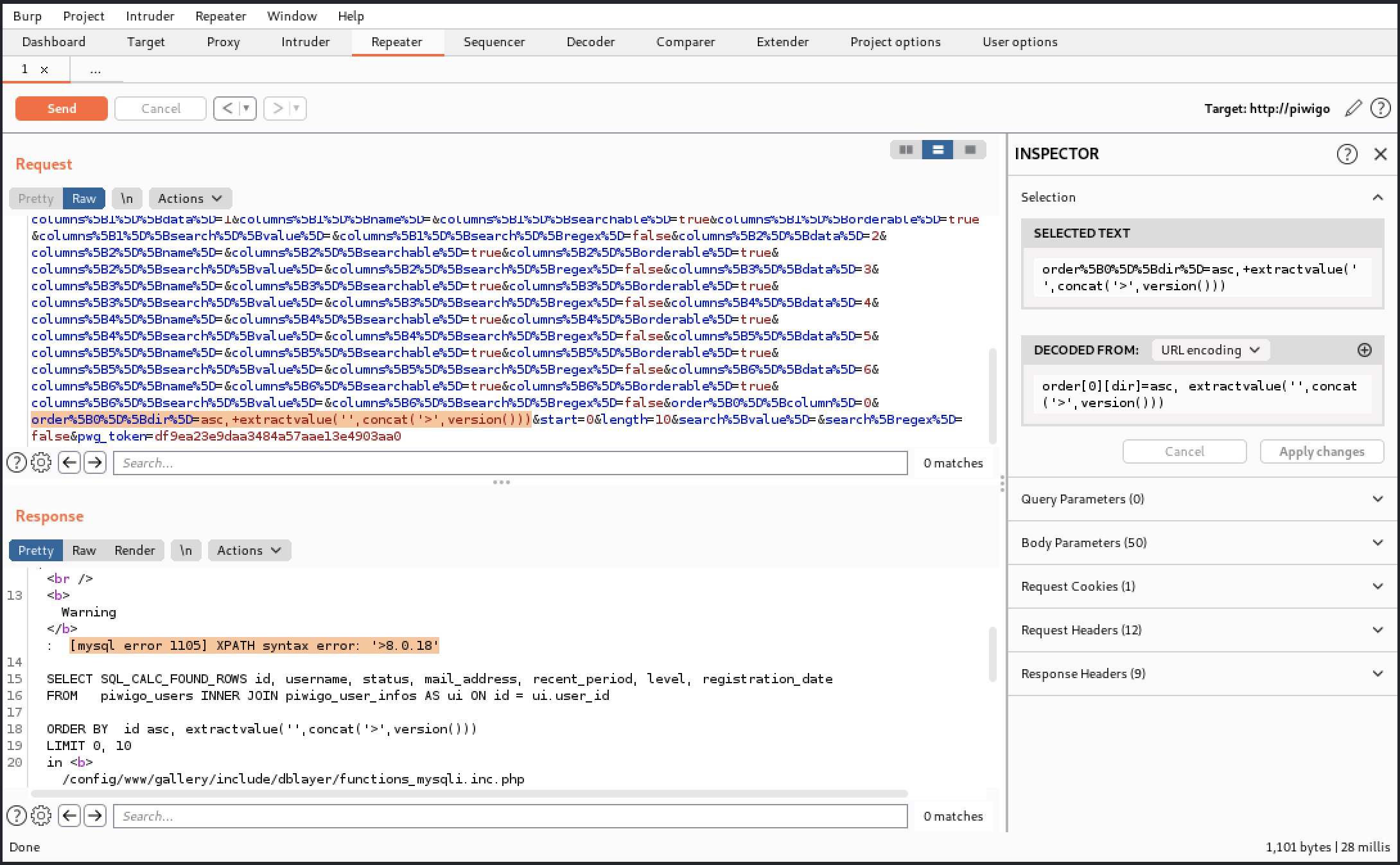
Task: Open response search settings gear
Action: [41, 816]
